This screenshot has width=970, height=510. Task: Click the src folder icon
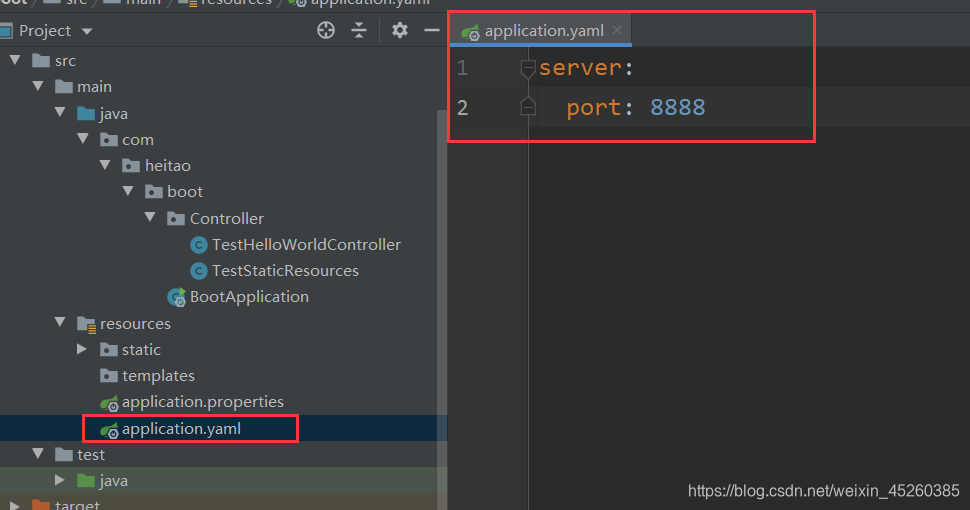(x=41, y=61)
